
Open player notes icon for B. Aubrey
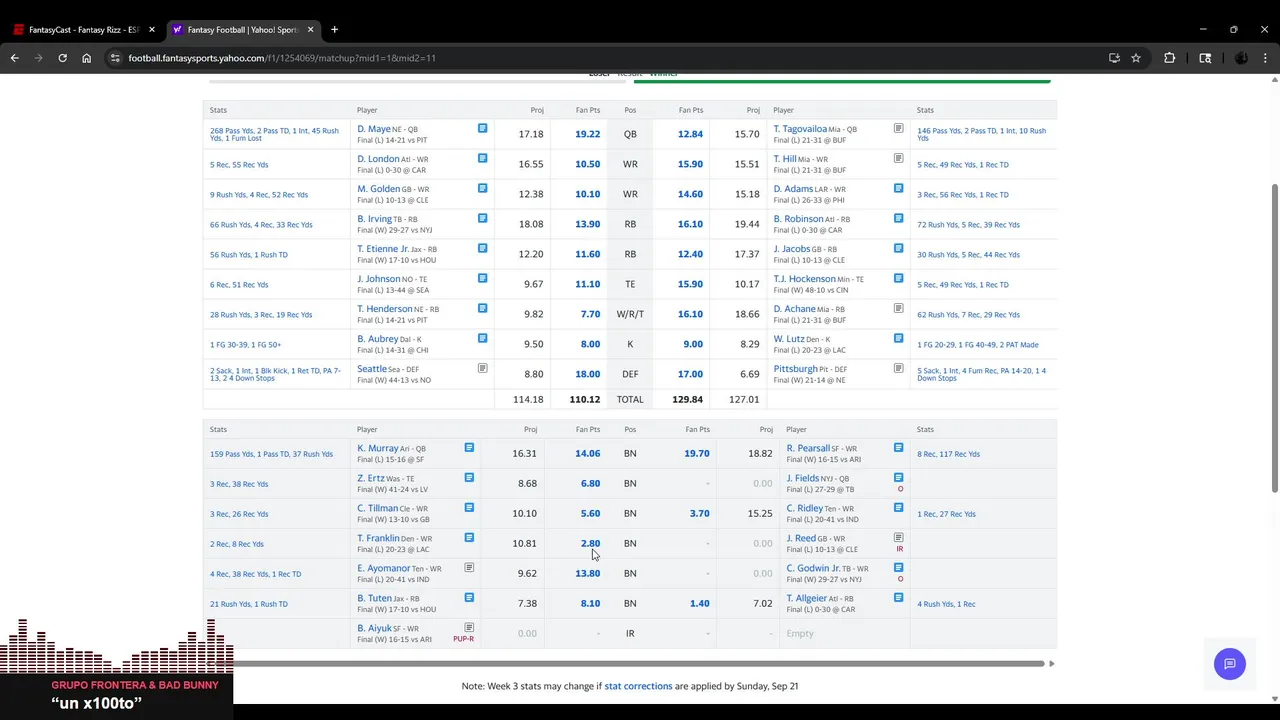[x=482, y=338]
